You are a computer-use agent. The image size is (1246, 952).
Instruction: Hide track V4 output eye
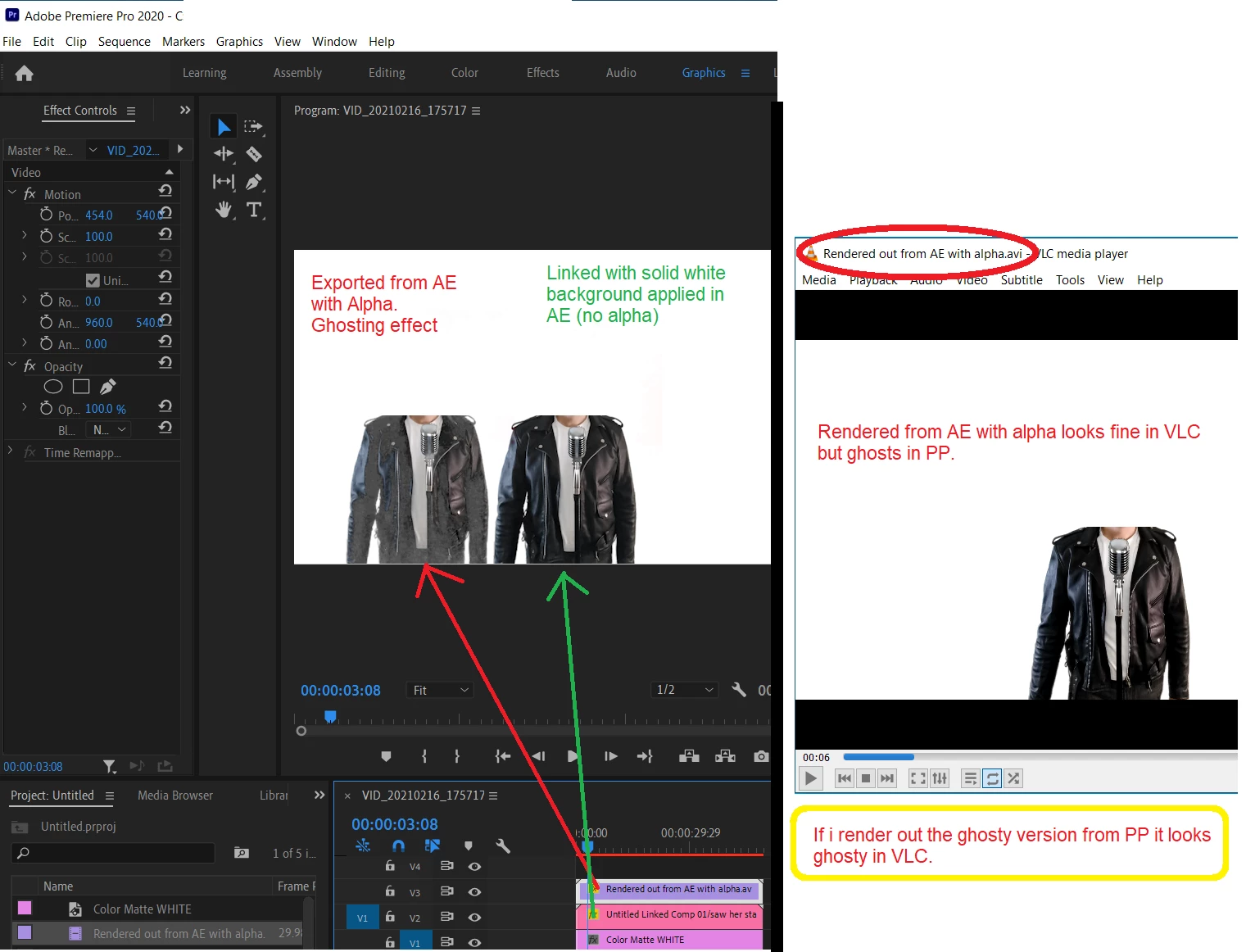[x=474, y=867]
